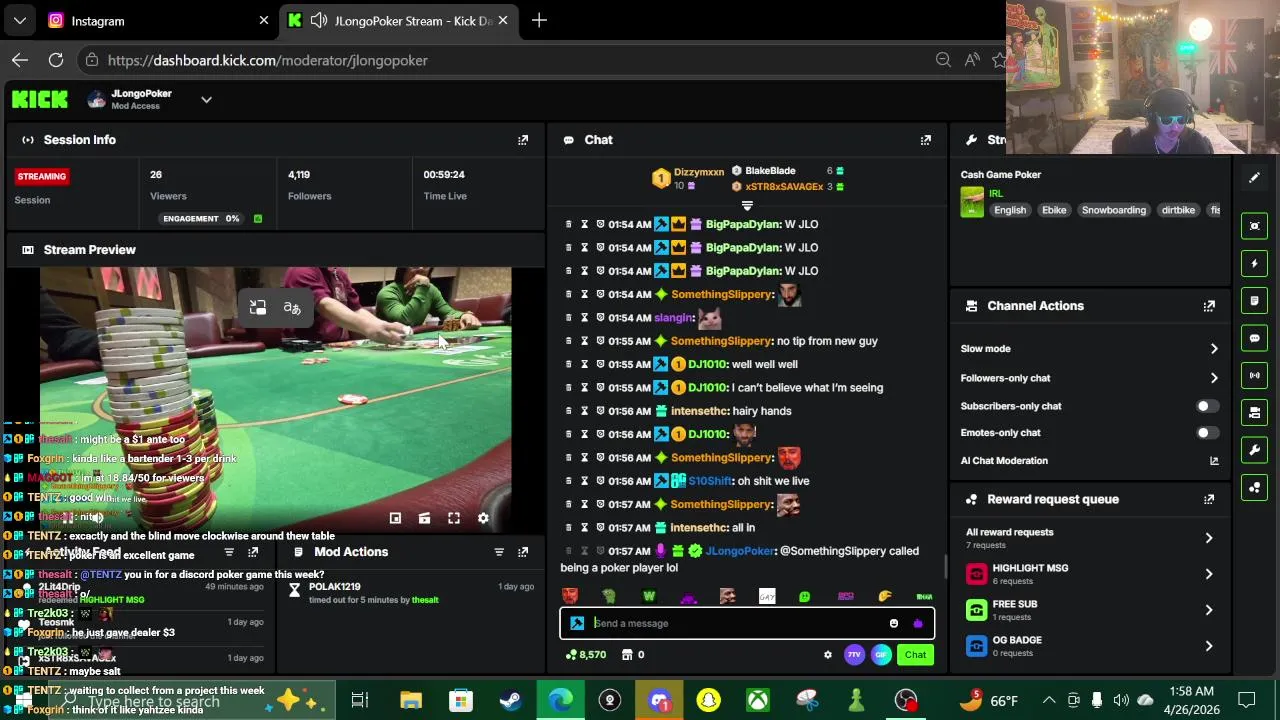Click the round 7TV button

pyautogui.click(x=854, y=655)
